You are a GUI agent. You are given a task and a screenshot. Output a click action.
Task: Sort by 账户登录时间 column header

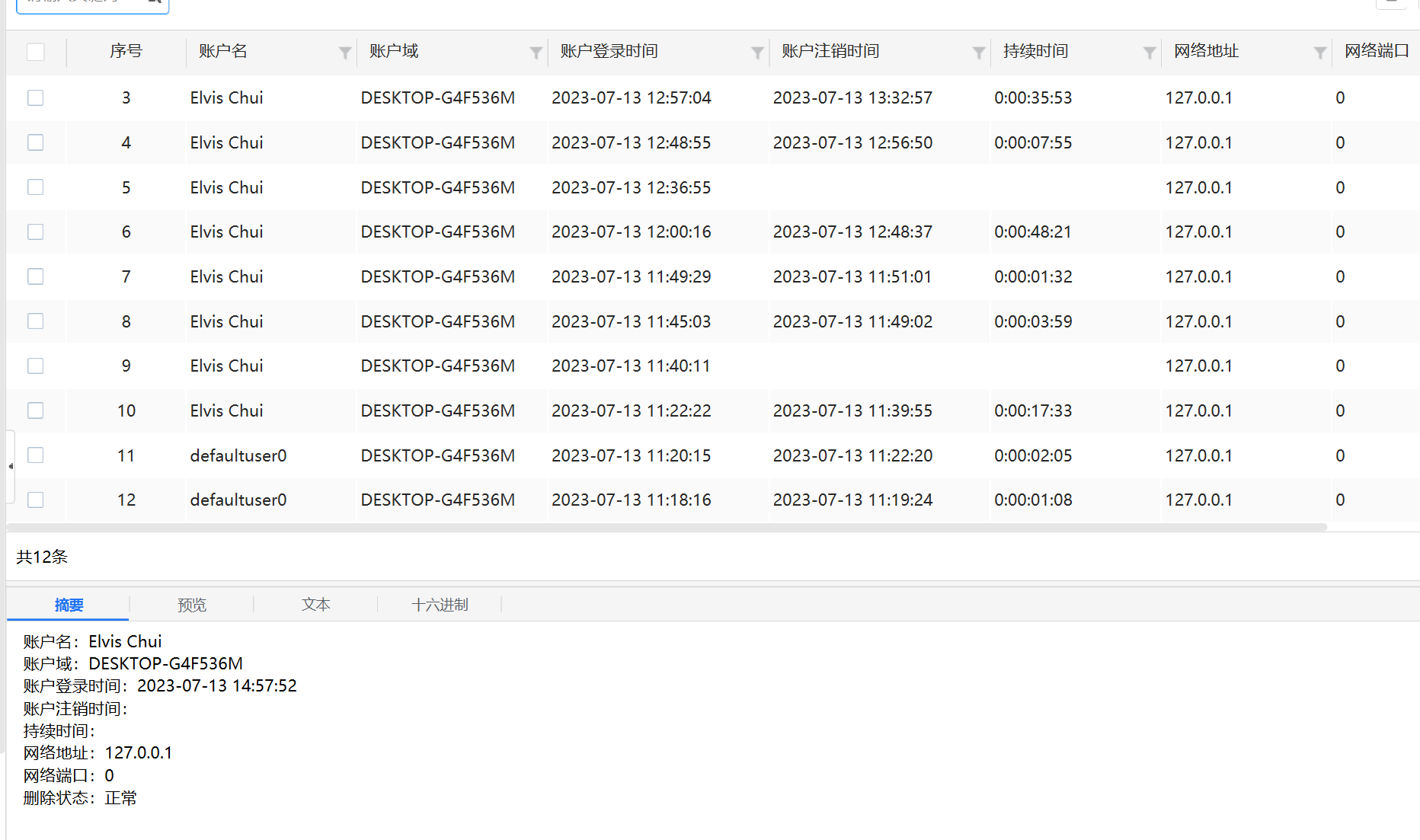(609, 51)
